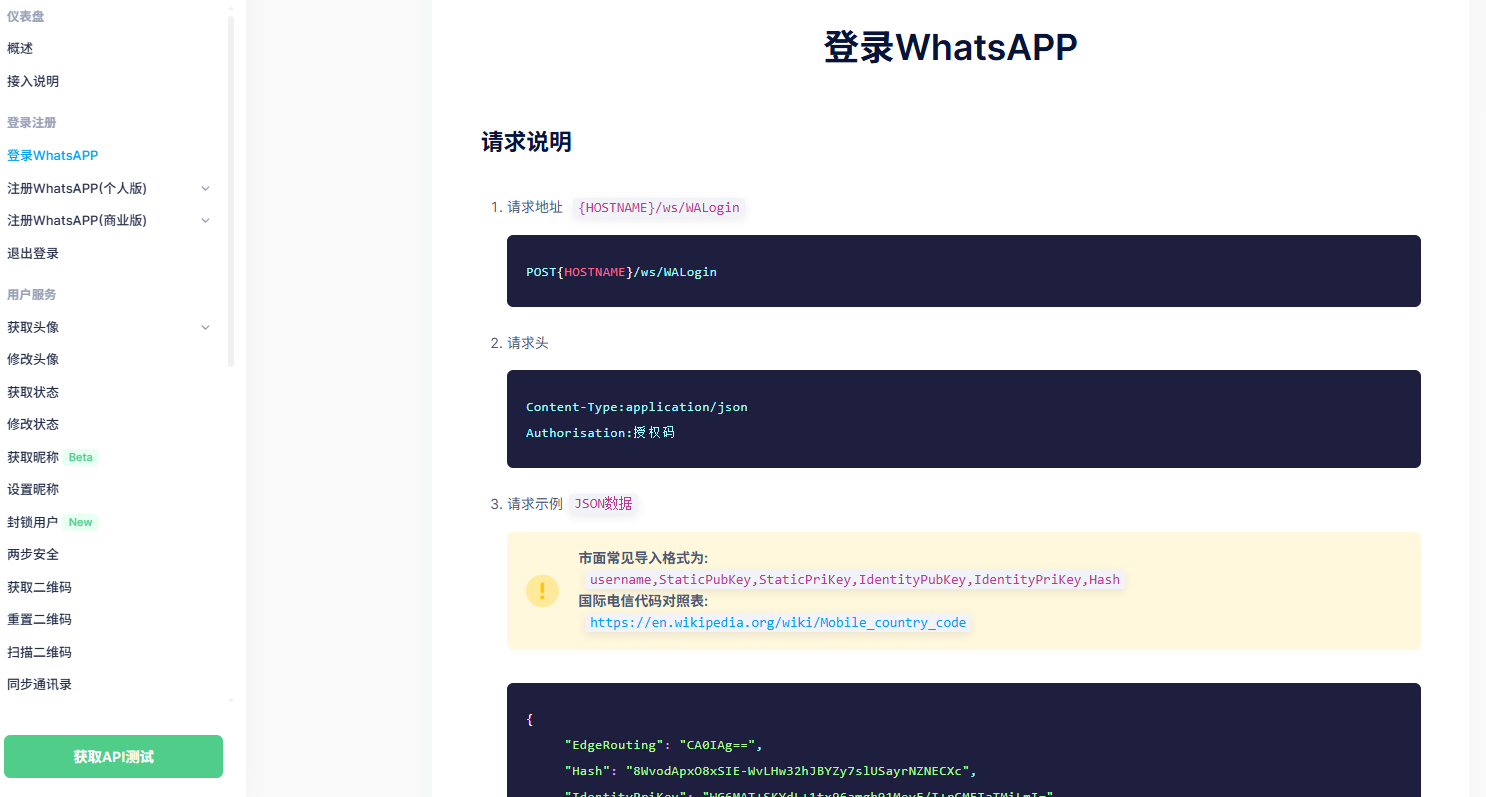Open the 封锁用户 sidebar item
The height and width of the screenshot is (797, 1486).
click(x=33, y=522)
